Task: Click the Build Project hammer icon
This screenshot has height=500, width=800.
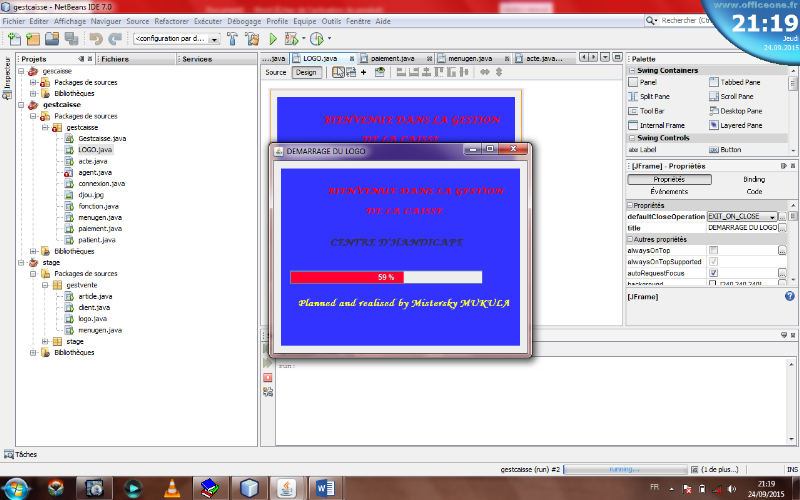Action: [232, 39]
